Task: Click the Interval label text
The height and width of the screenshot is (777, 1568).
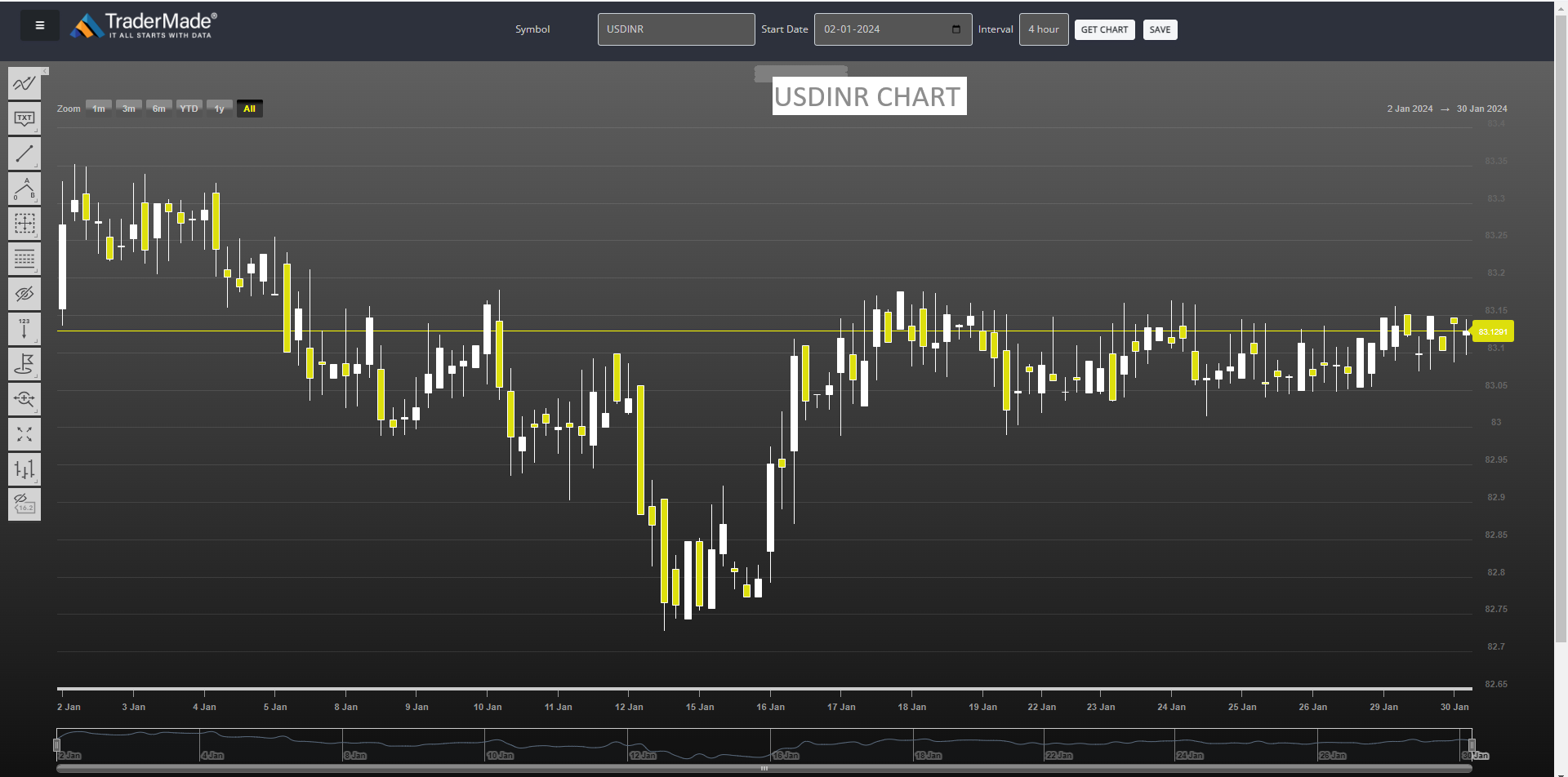Action: click(x=996, y=29)
